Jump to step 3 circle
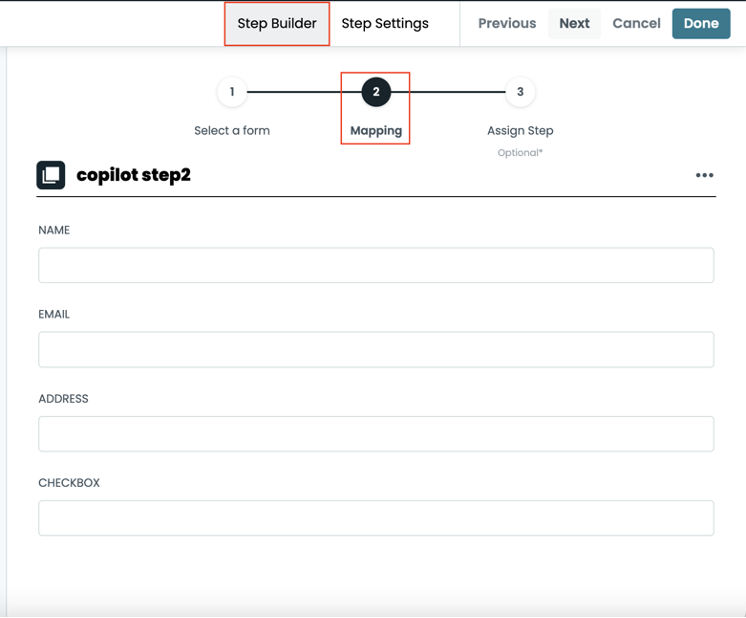This screenshot has width=746, height=618. click(520, 92)
